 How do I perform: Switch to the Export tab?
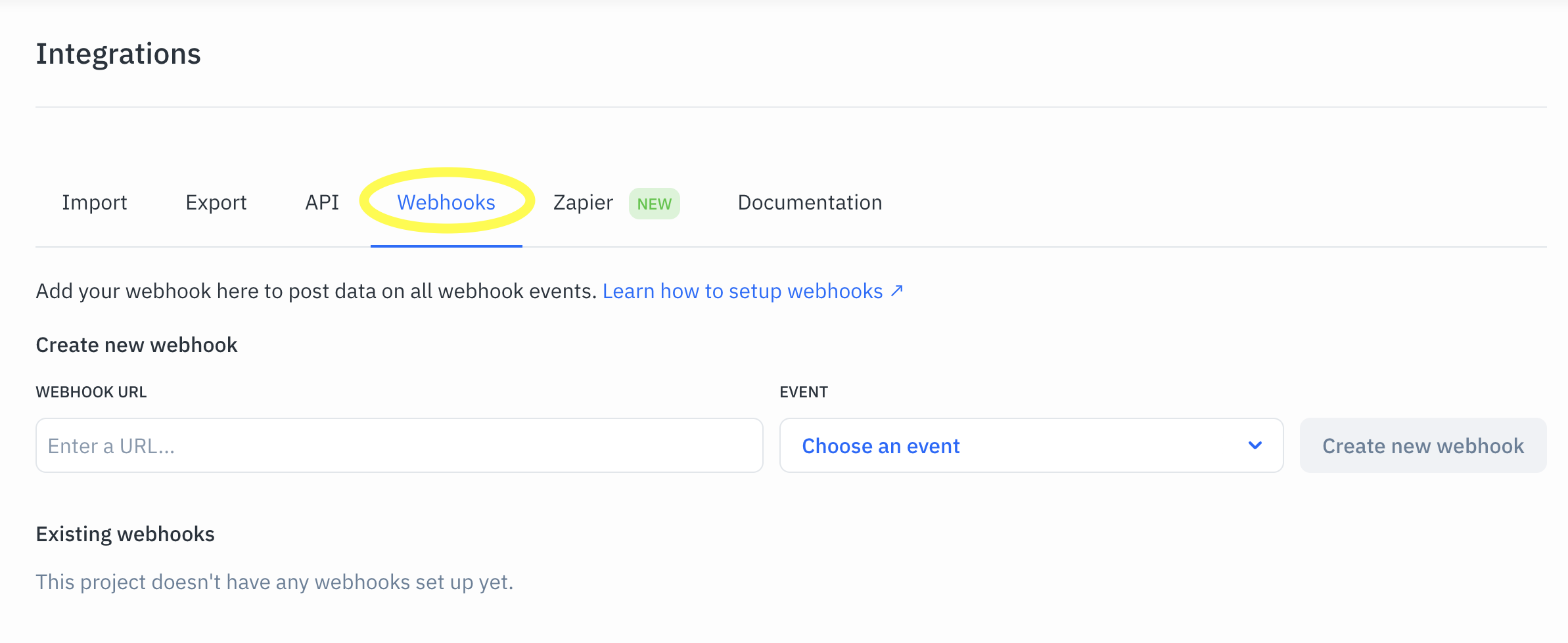coord(216,202)
